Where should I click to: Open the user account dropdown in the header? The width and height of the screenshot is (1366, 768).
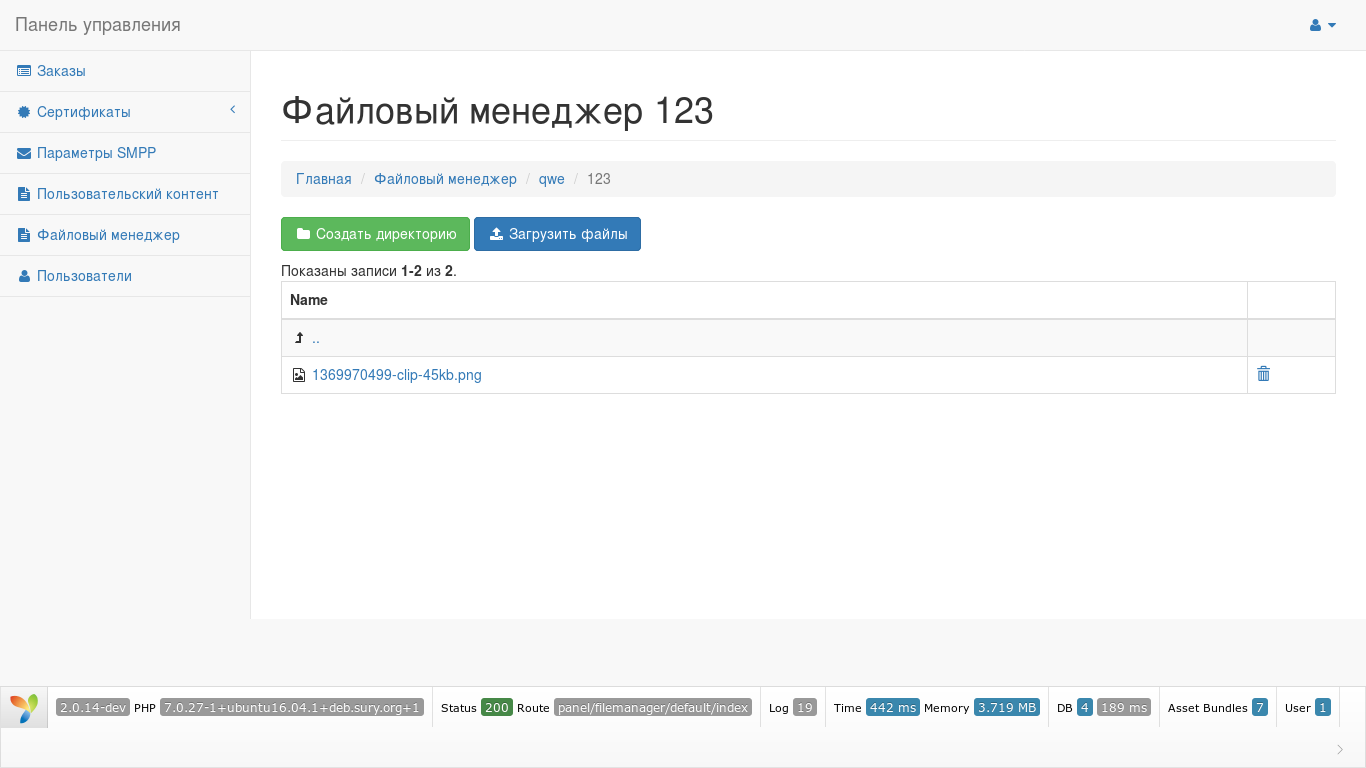[1323, 25]
